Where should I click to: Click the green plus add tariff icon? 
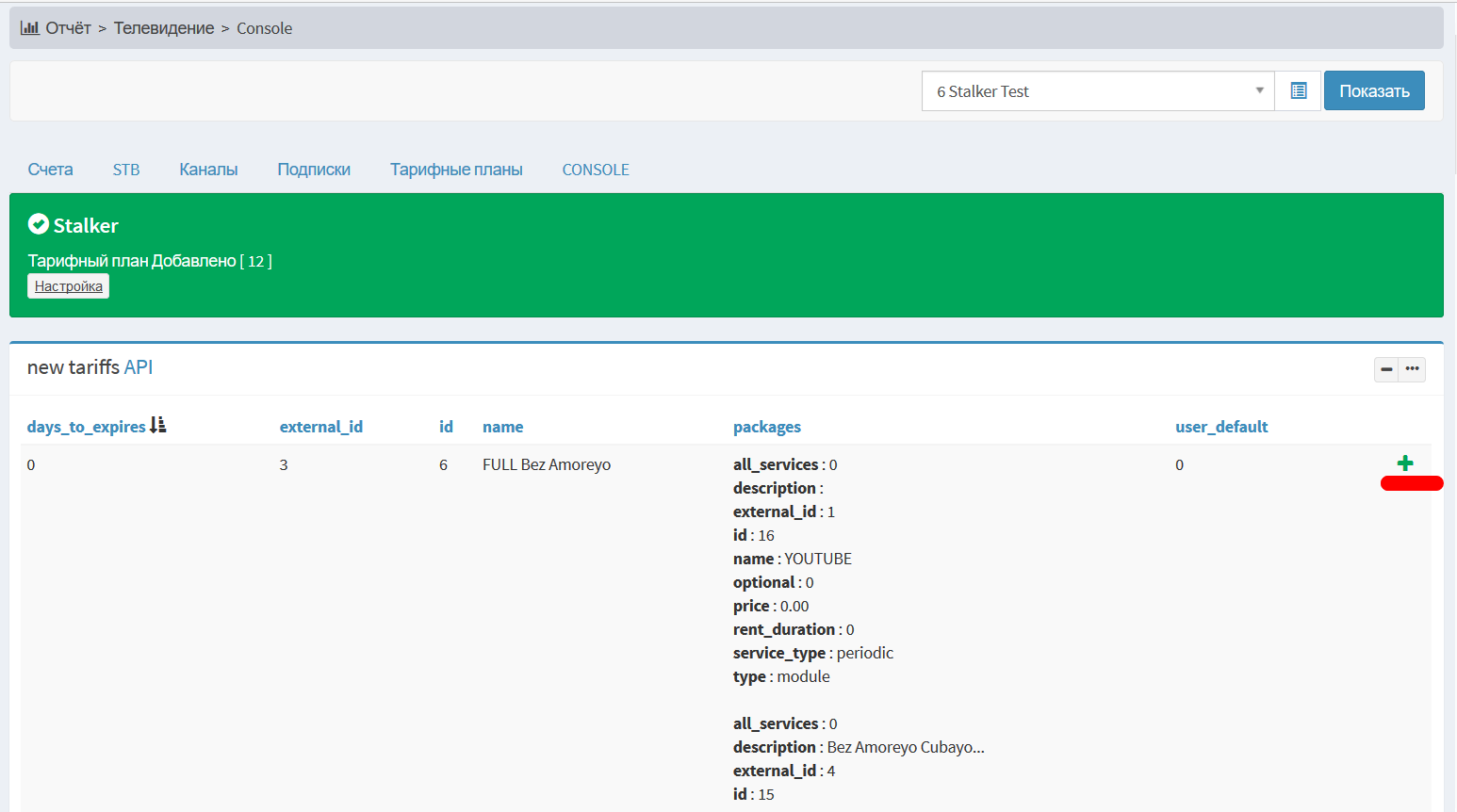point(1404,463)
